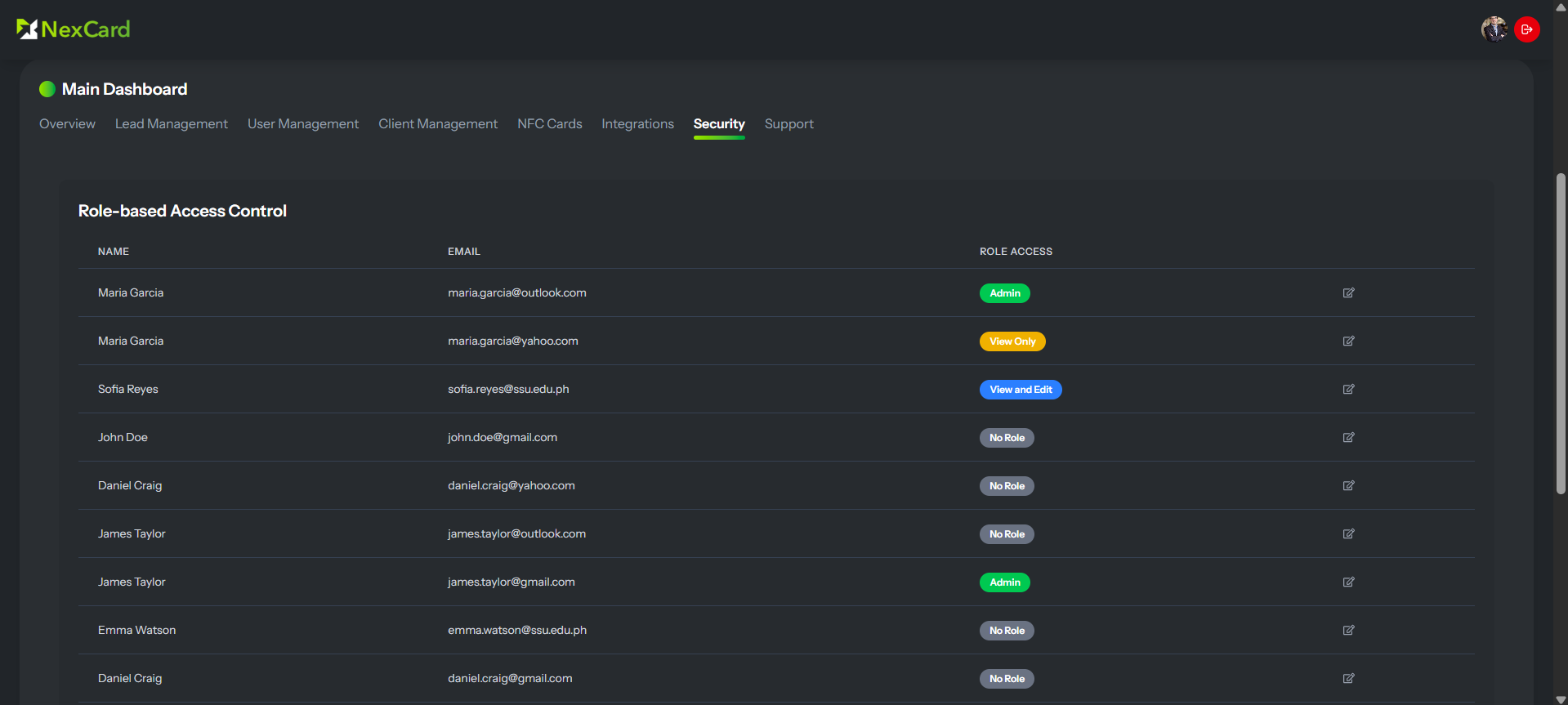The height and width of the screenshot is (705, 1568).
Task: Go to User Management tab
Action: 302,124
